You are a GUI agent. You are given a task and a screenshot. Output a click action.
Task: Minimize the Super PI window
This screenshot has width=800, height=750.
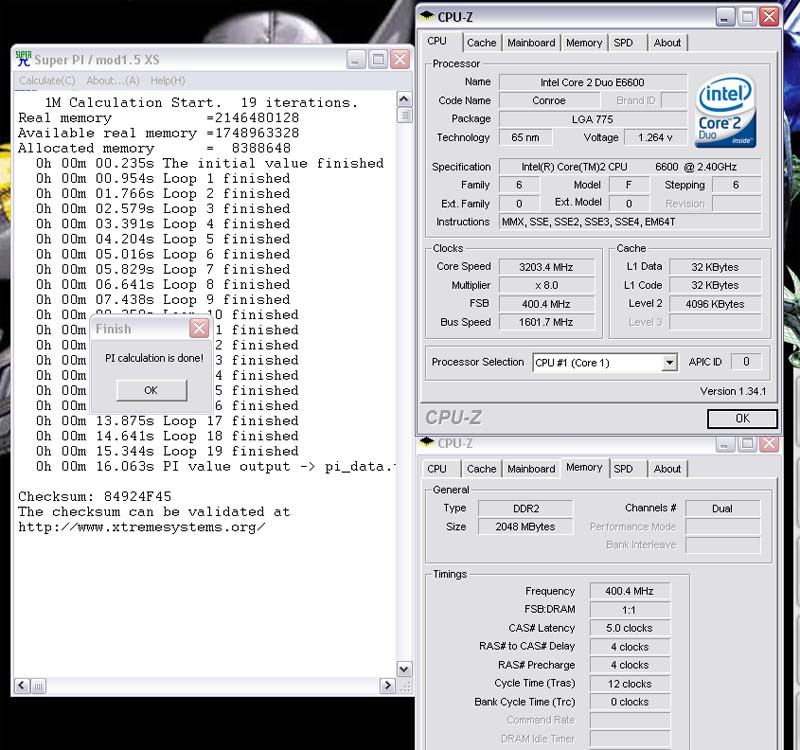coord(356,59)
